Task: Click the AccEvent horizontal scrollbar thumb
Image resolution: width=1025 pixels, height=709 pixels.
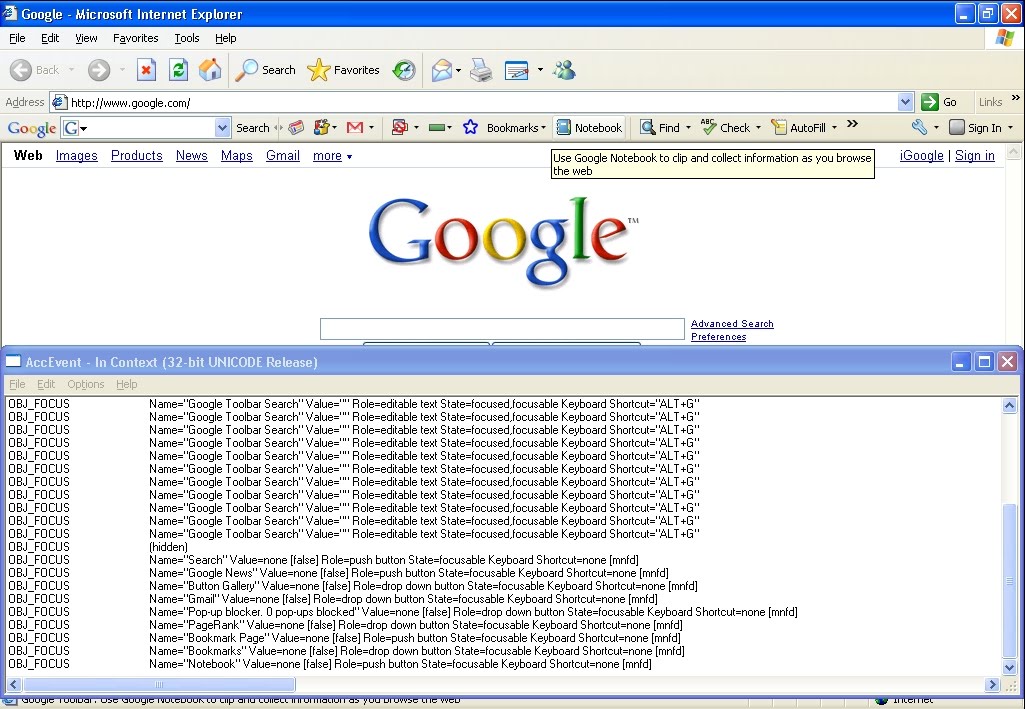Action: [158, 684]
